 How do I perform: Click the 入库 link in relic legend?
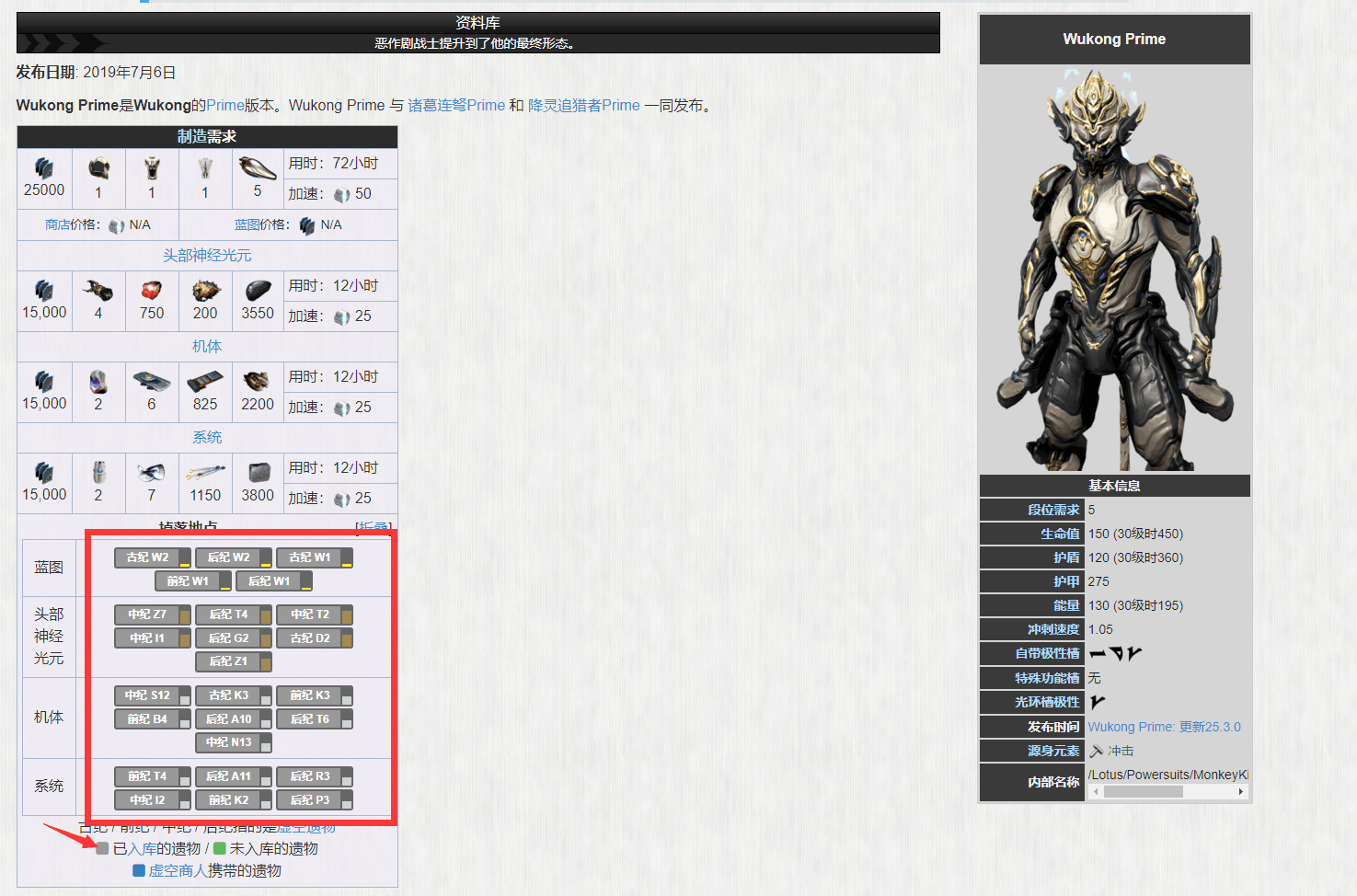142,849
